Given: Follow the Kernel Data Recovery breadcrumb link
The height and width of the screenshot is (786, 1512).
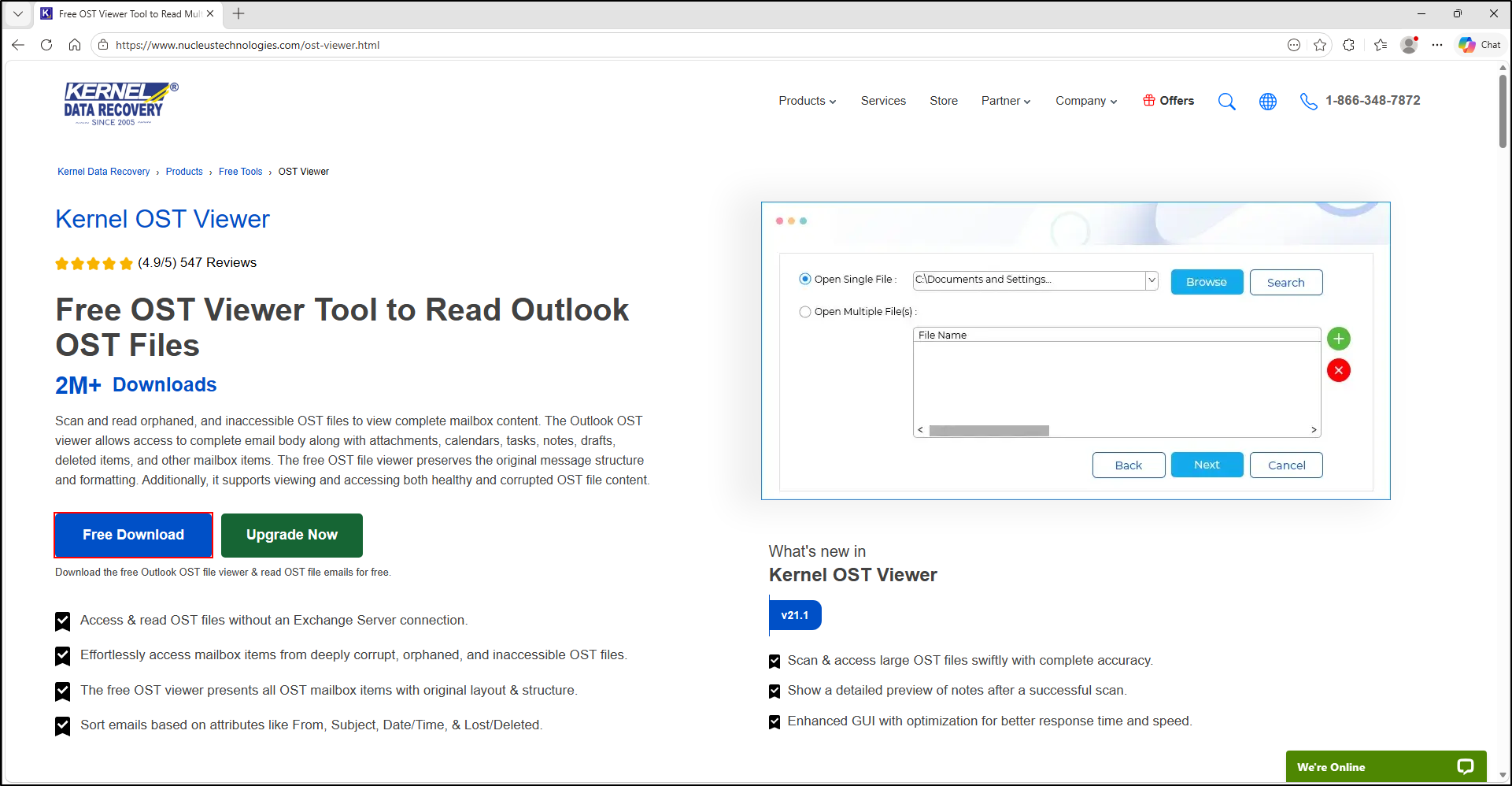Looking at the screenshot, I should coord(103,172).
